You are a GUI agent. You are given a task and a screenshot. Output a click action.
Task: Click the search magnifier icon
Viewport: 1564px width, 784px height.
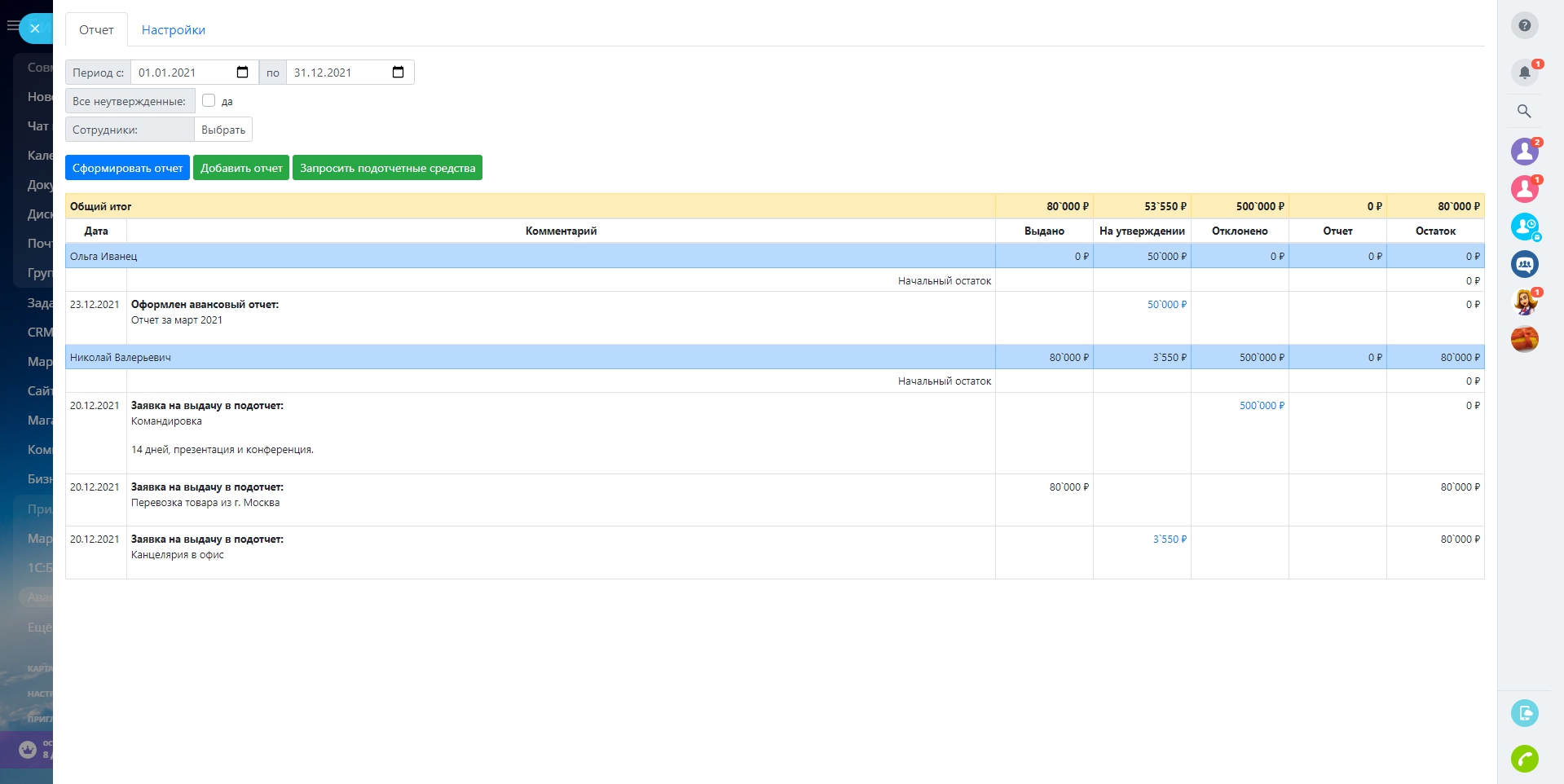[1524, 112]
